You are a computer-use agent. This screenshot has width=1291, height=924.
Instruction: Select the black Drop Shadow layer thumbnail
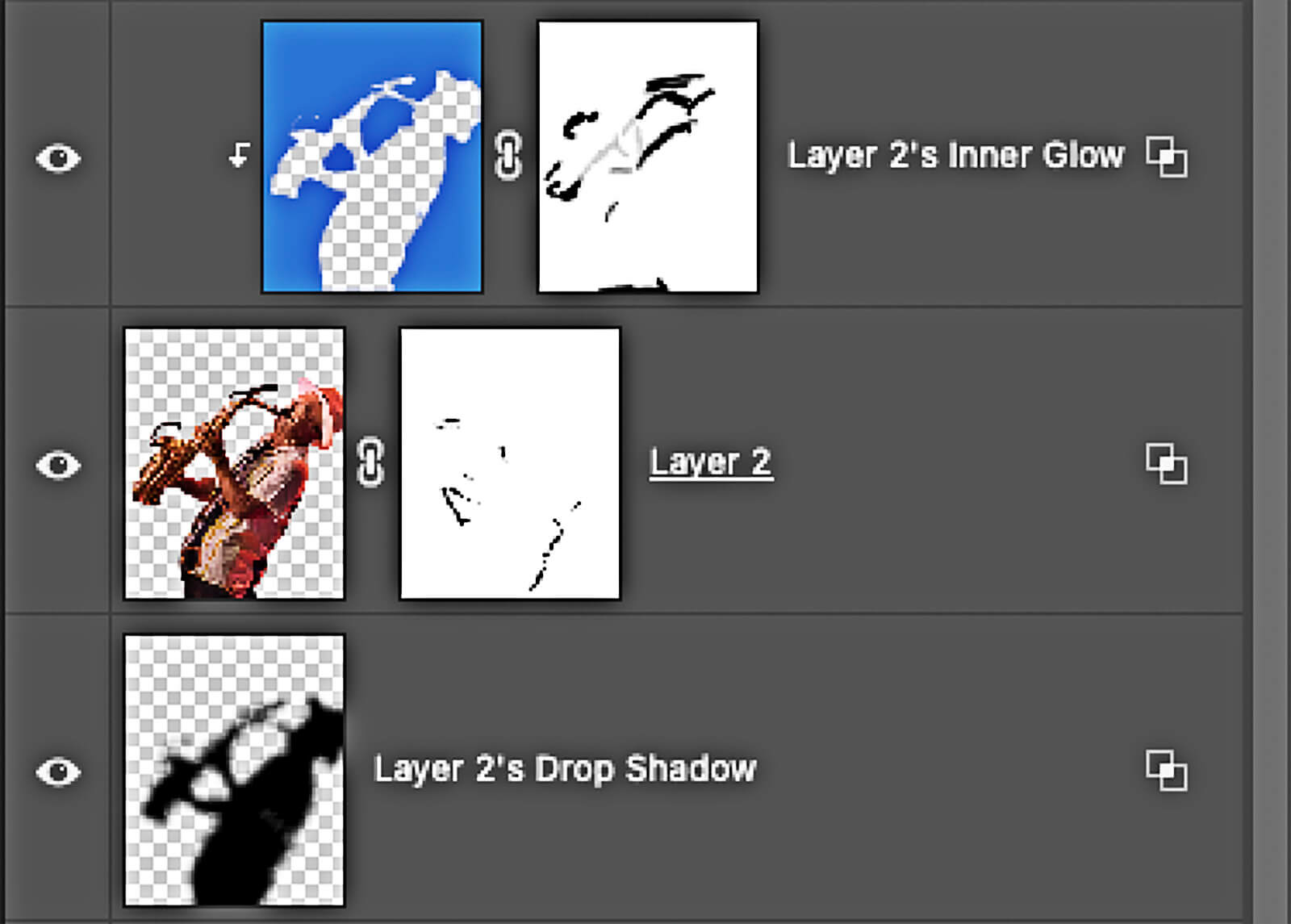coord(234,770)
